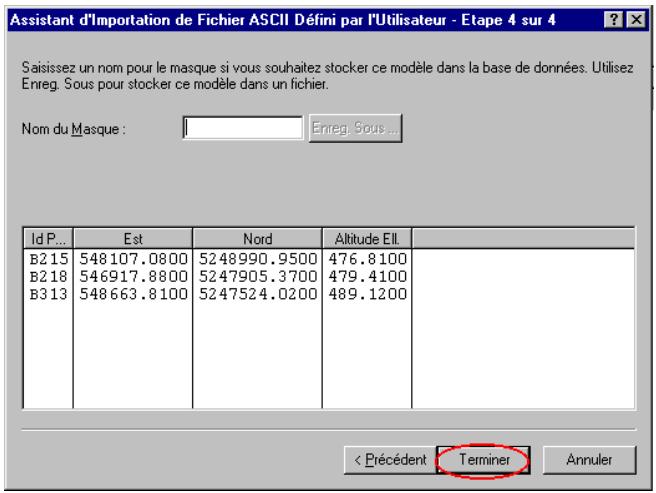Click Est value 548663.8100
The height and width of the screenshot is (493, 656).
click(x=133, y=294)
